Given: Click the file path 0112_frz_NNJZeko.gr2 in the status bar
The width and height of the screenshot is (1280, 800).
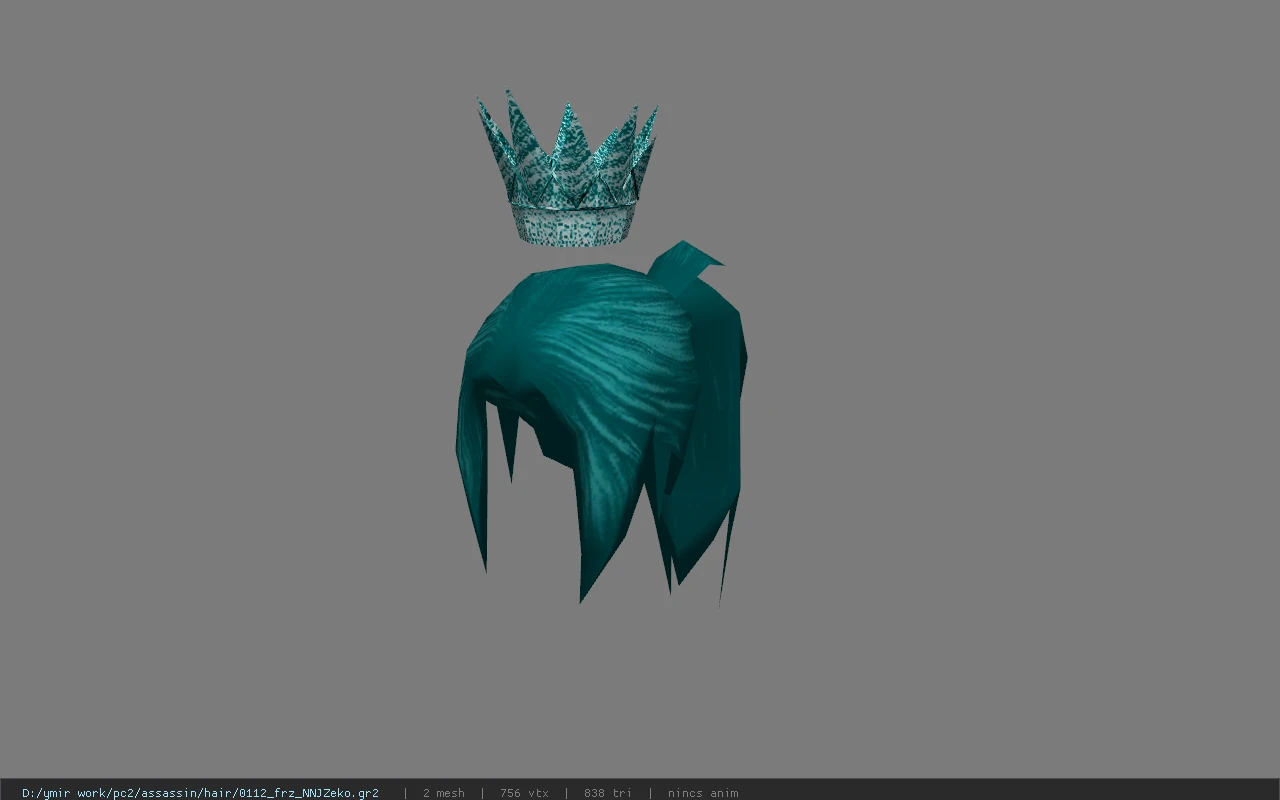Looking at the screenshot, I should (200, 793).
